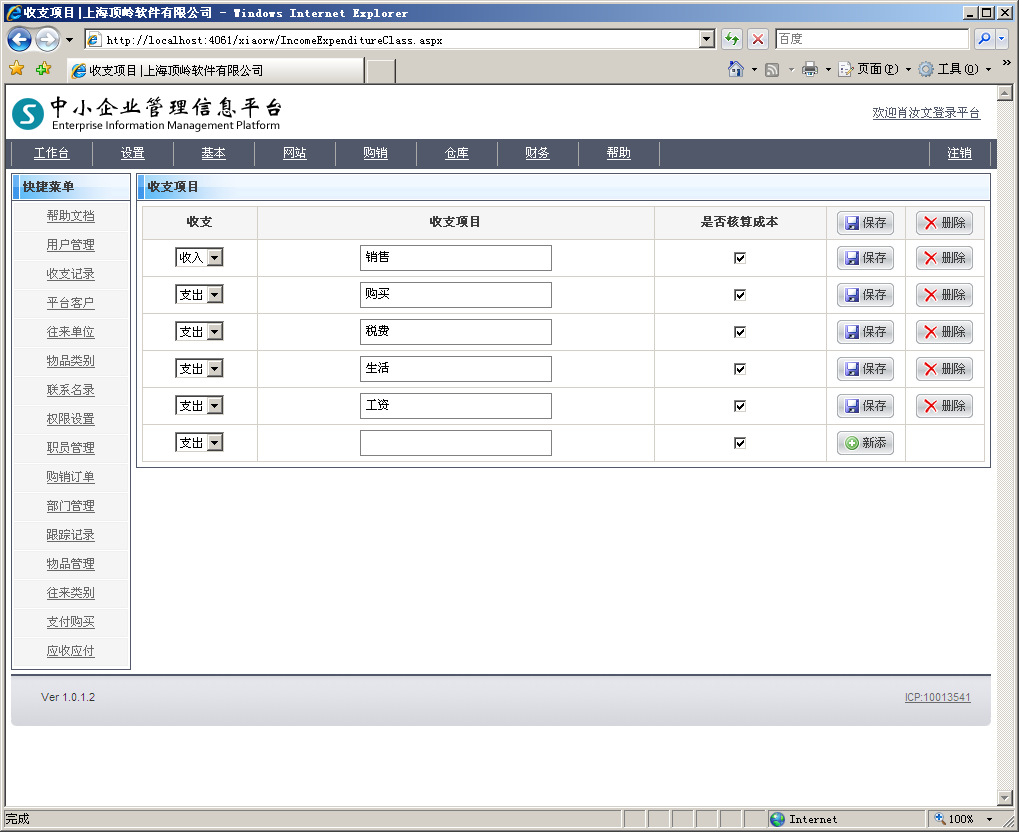The image size is (1019, 832).
Task: Click the search magnifier icon
Action: click(984, 39)
